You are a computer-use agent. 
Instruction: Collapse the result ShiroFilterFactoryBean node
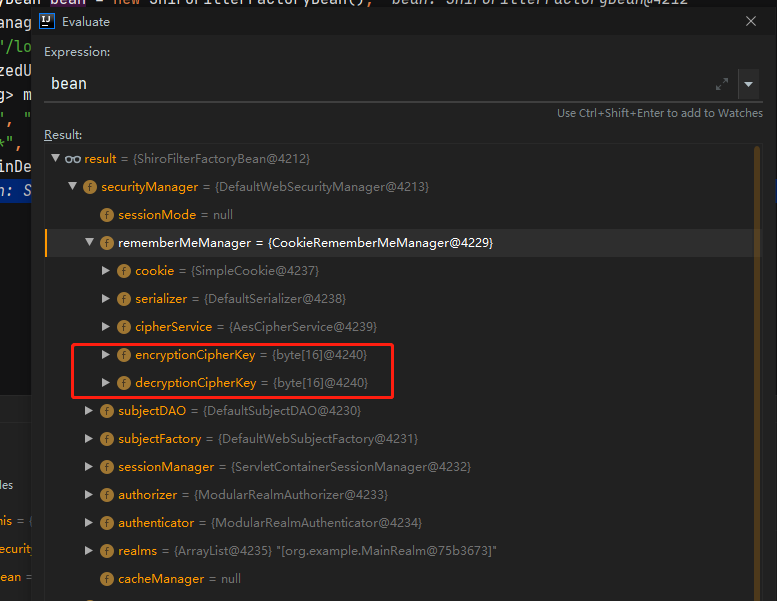click(55, 159)
